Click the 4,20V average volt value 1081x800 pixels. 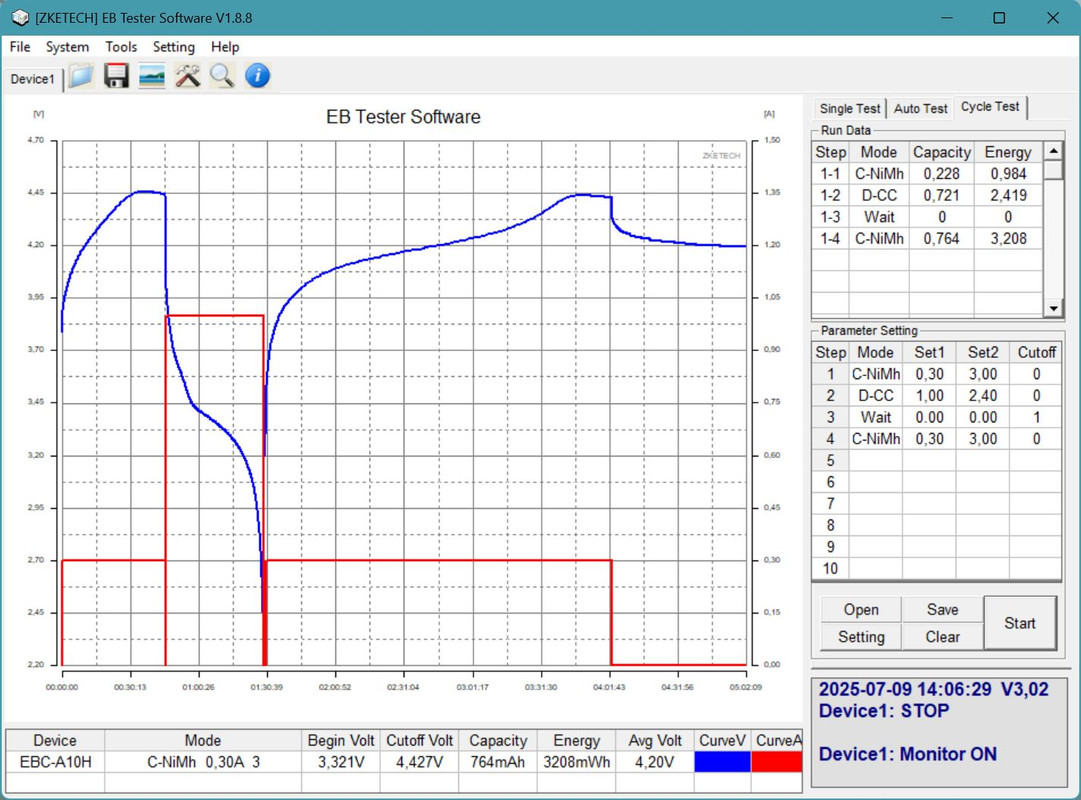click(x=654, y=762)
